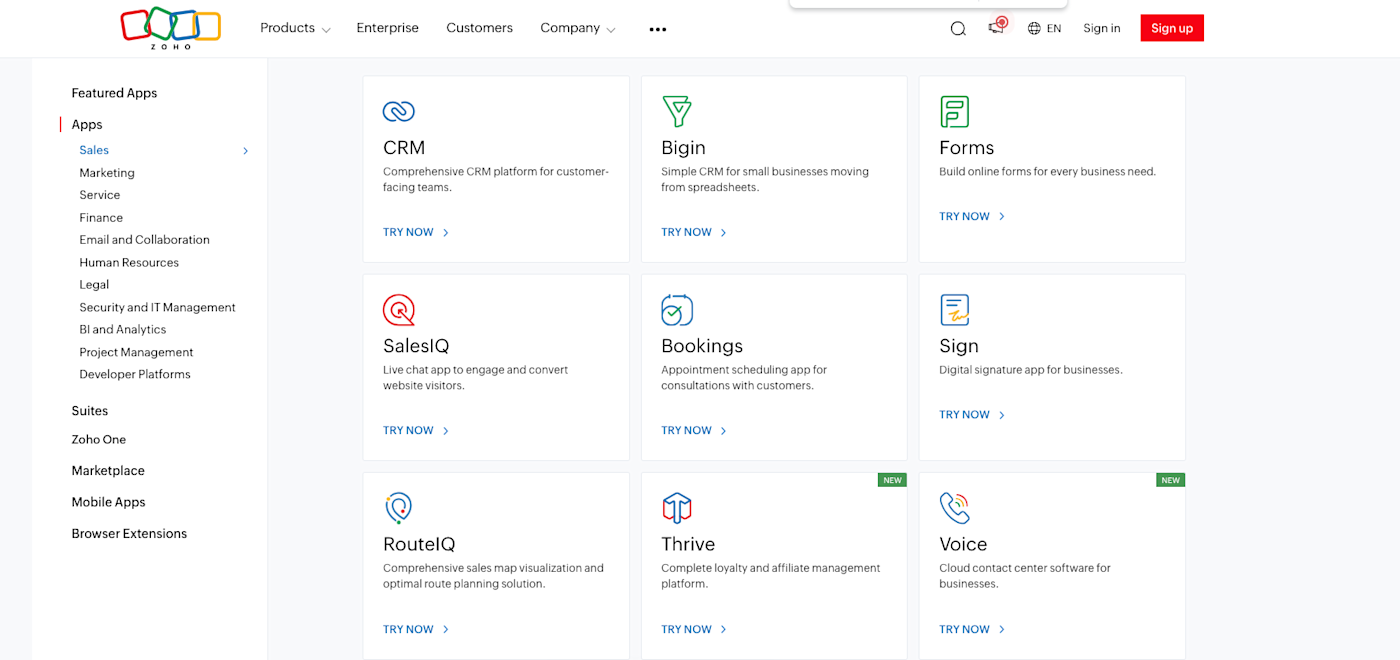Expand the Products dropdown menu
The width and height of the screenshot is (1400, 660).
(x=295, y=28)
